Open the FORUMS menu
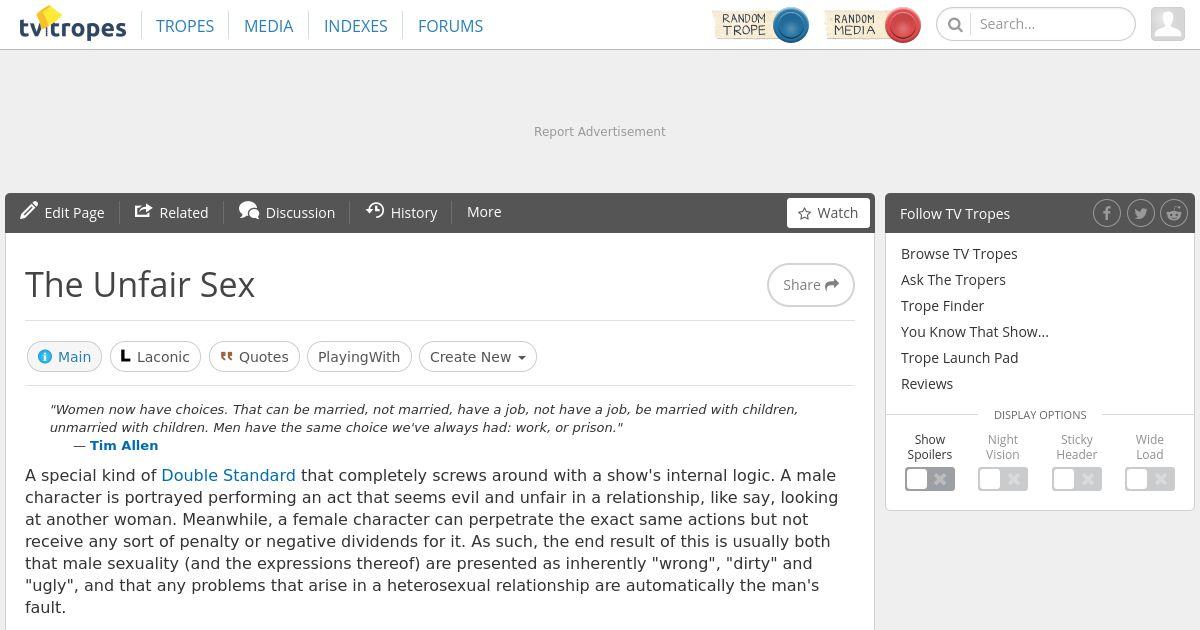This screenshot has width=1200, height=630. tap(450, 26)
